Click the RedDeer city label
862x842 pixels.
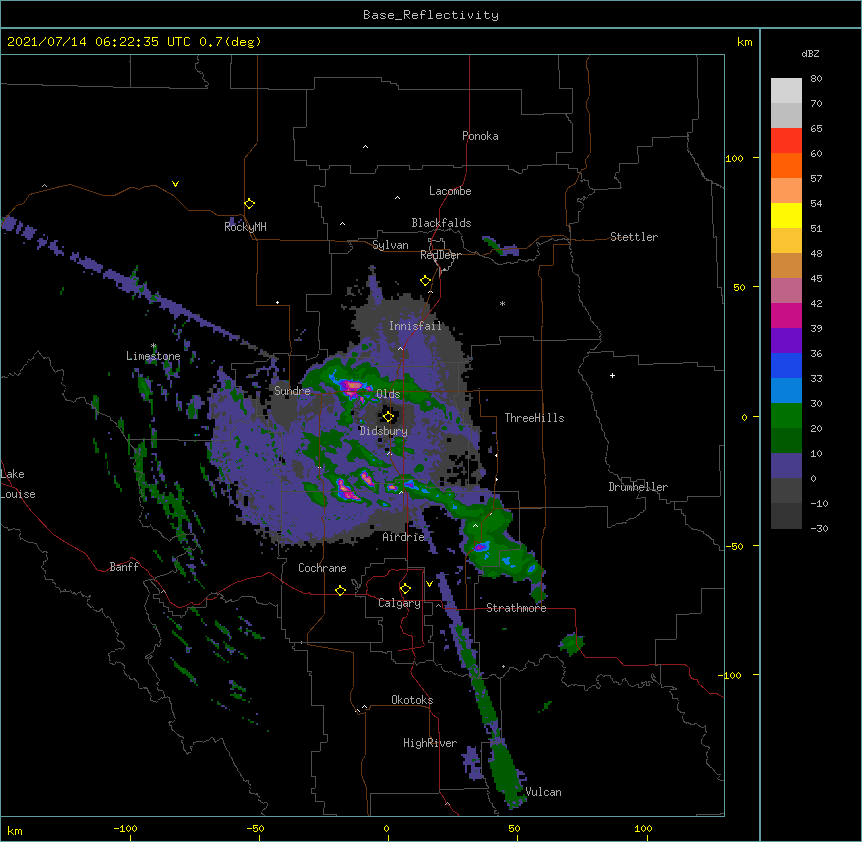point(440,255)
